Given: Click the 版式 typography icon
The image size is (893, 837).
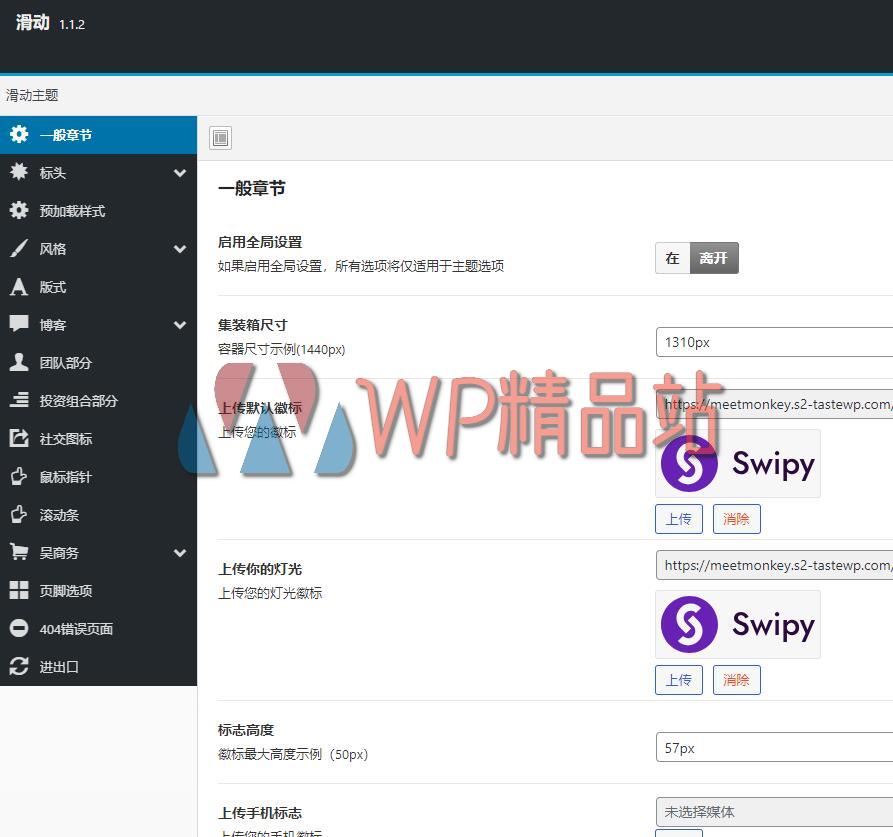Looking at the screenshot, I should click(x=21, y=287).
